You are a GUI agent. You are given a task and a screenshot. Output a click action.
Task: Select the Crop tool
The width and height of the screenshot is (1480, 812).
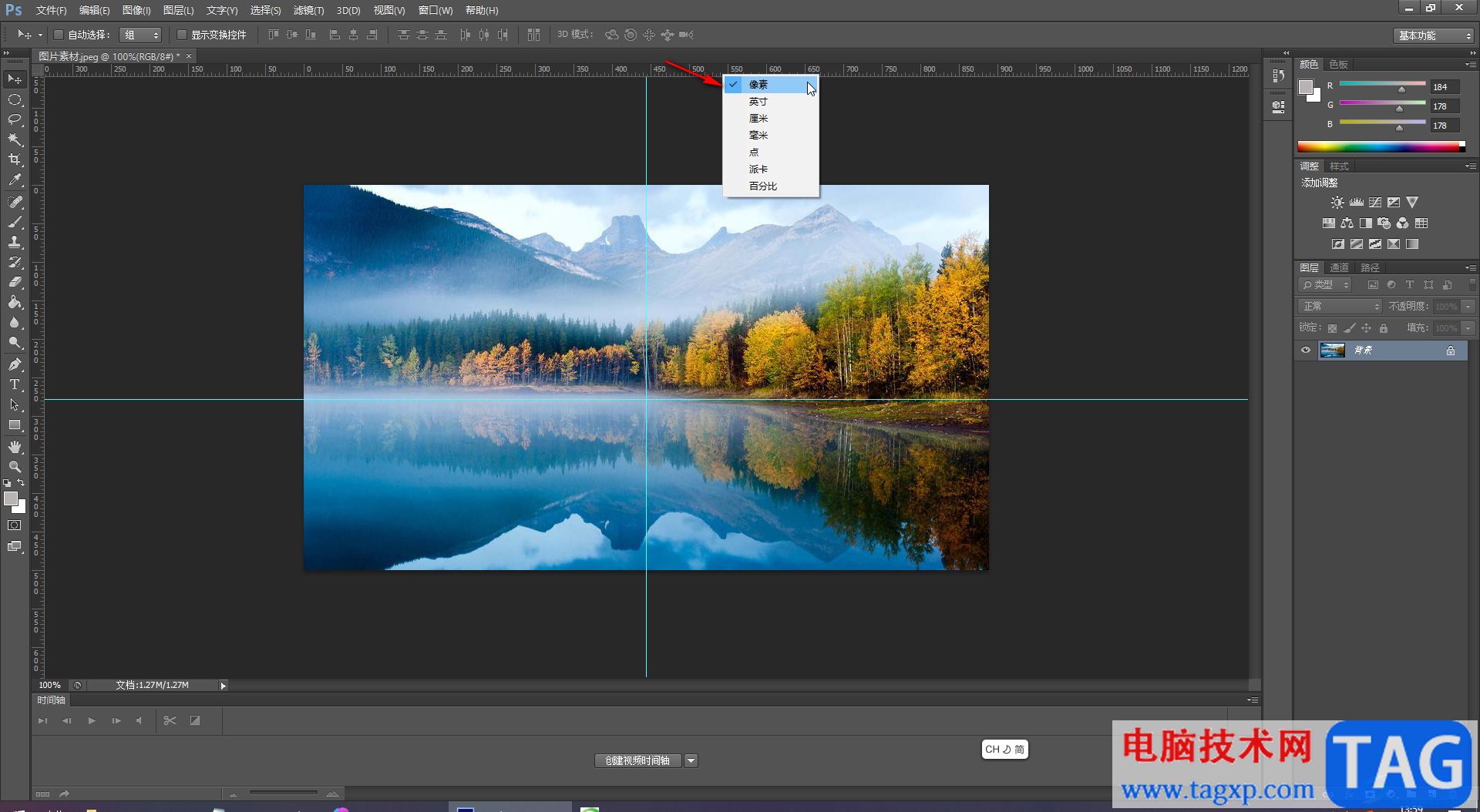(x=15, y=159)
